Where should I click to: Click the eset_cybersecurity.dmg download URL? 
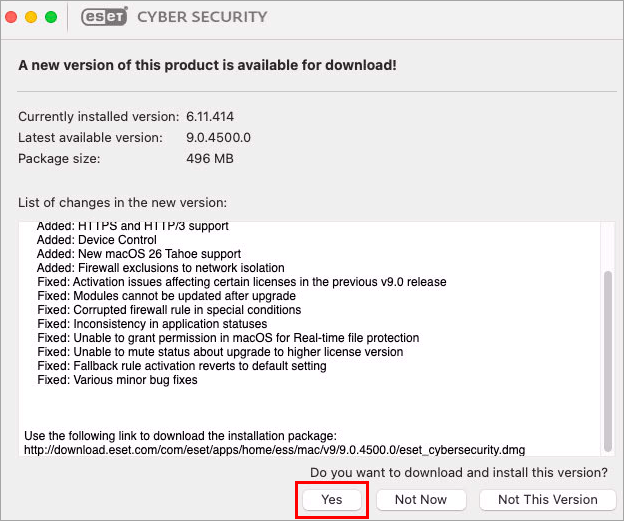tap(275, 450)
